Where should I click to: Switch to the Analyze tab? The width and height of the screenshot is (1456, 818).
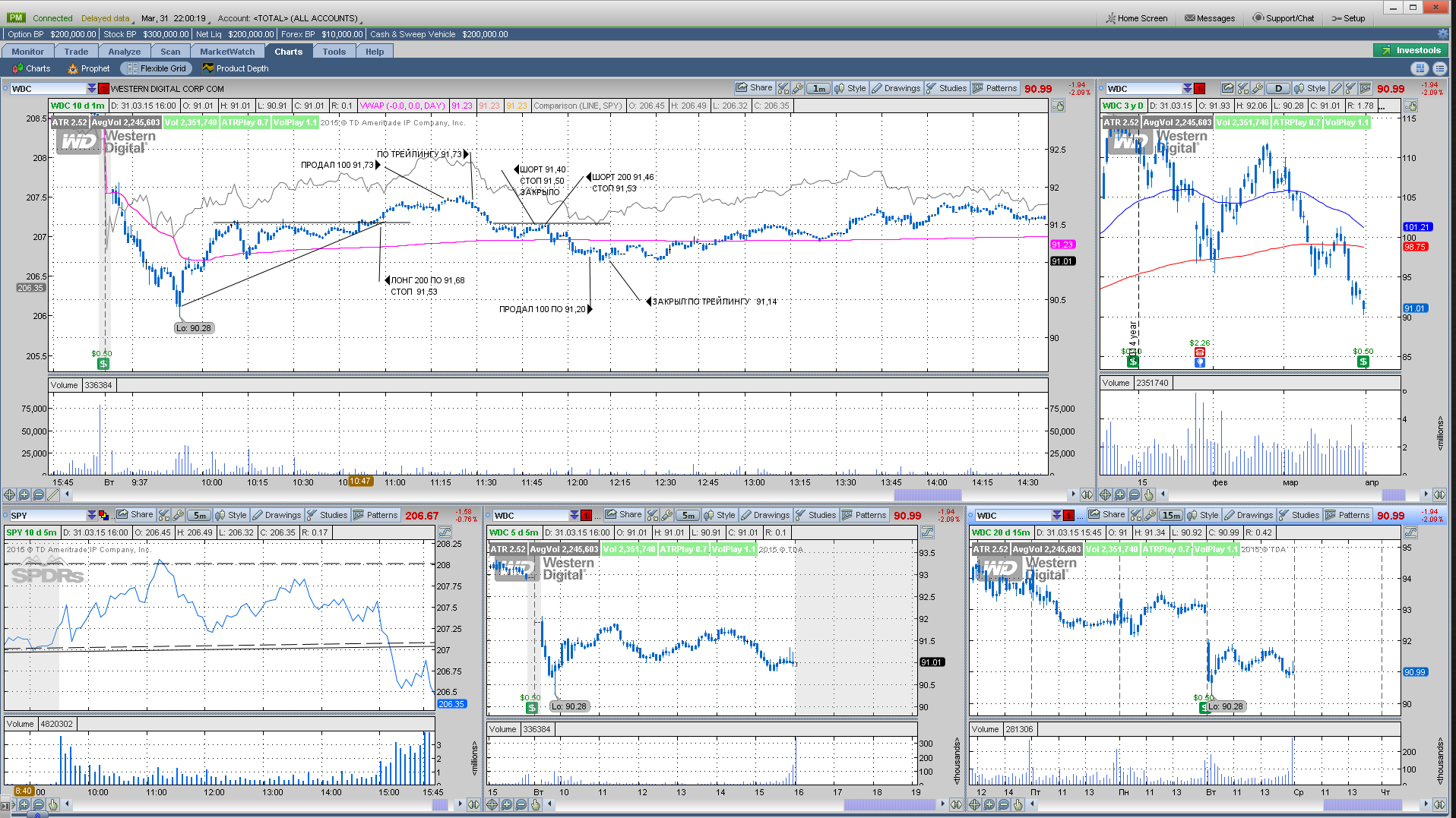[x=125, y=52]
